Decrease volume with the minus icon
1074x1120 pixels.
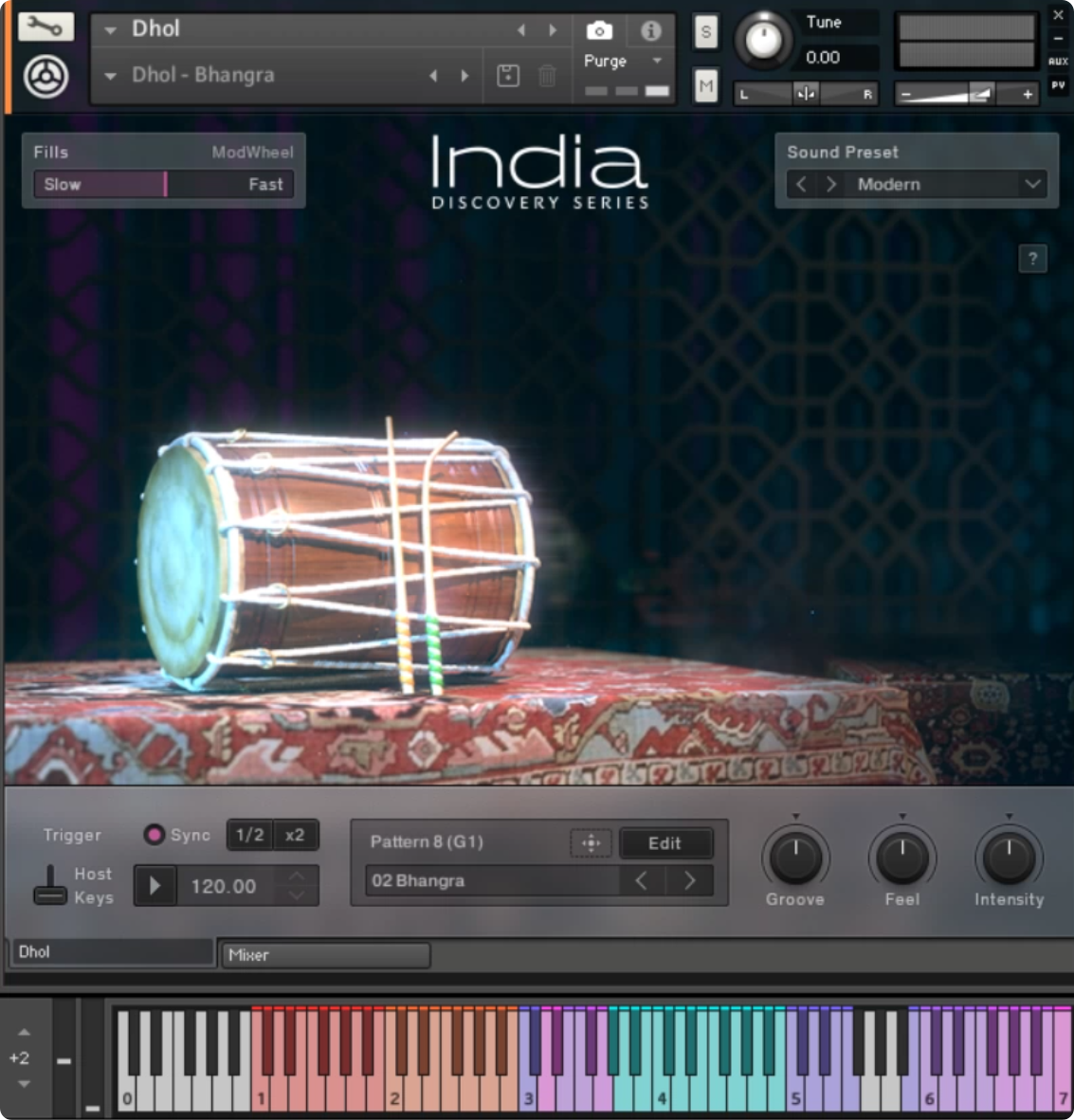pyautogui.click(x=906, y=95)
